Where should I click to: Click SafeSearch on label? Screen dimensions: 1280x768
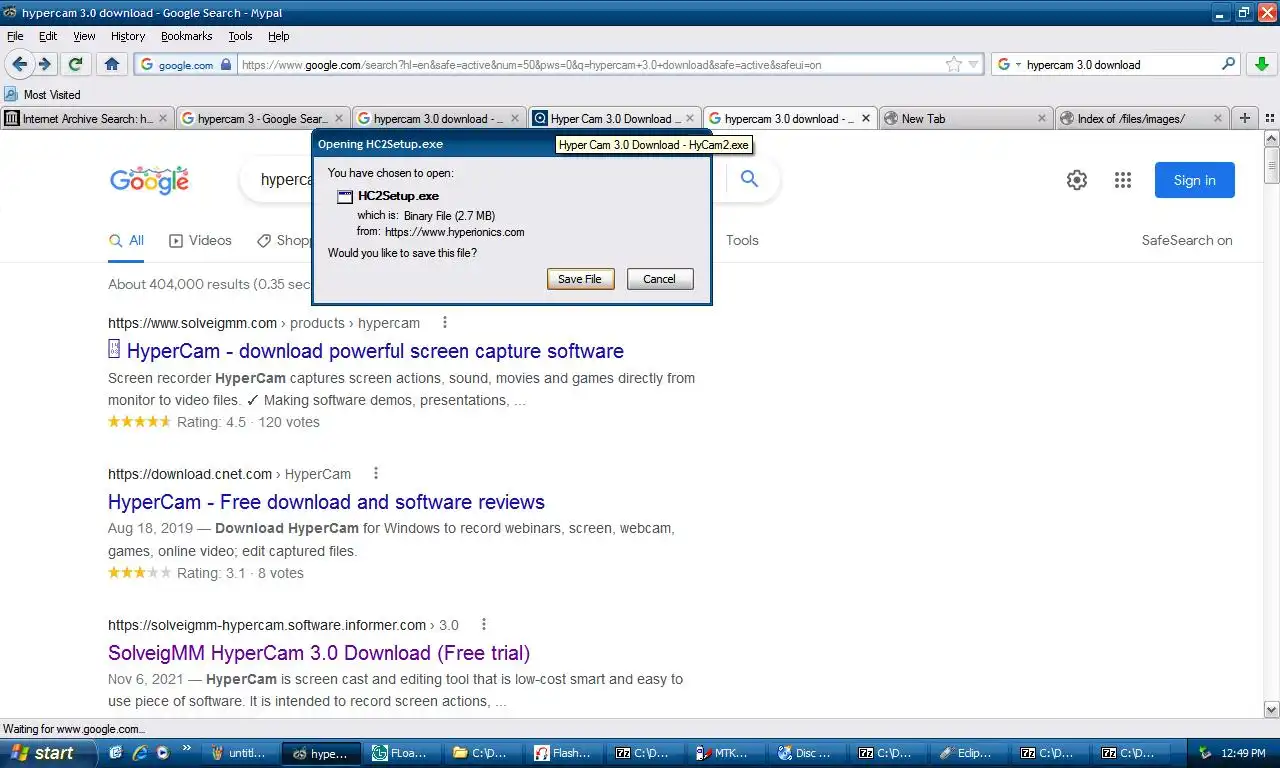pos(1187,241)
